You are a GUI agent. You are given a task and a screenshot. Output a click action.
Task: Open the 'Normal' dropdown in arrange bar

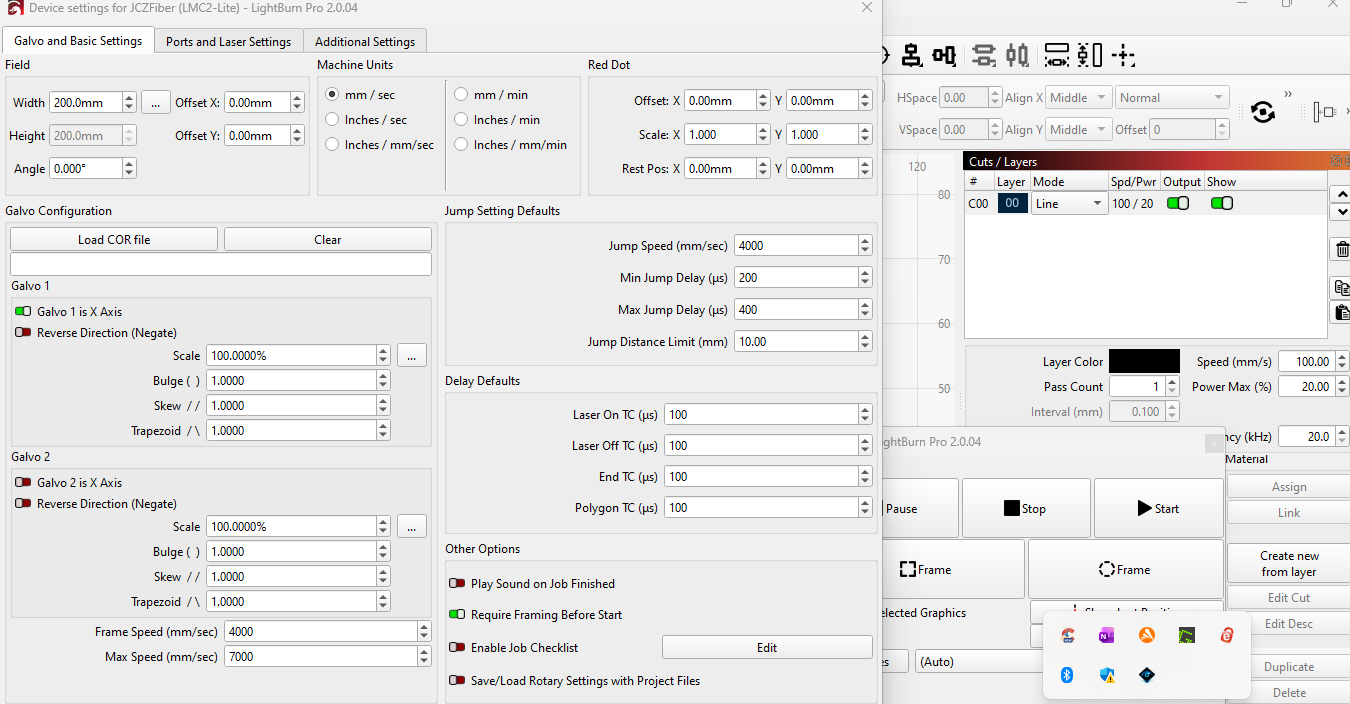click(x=1171, y=98)
